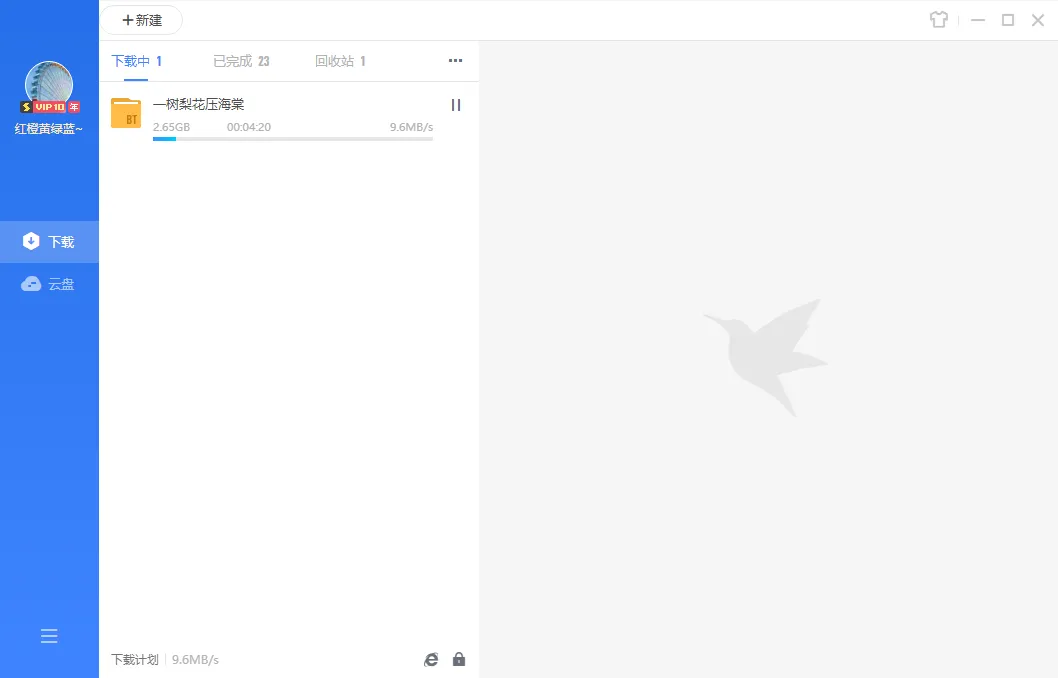Open 下载计划 in the status bar
Viewport: 1058px width, 678px height.
[134, 660]
